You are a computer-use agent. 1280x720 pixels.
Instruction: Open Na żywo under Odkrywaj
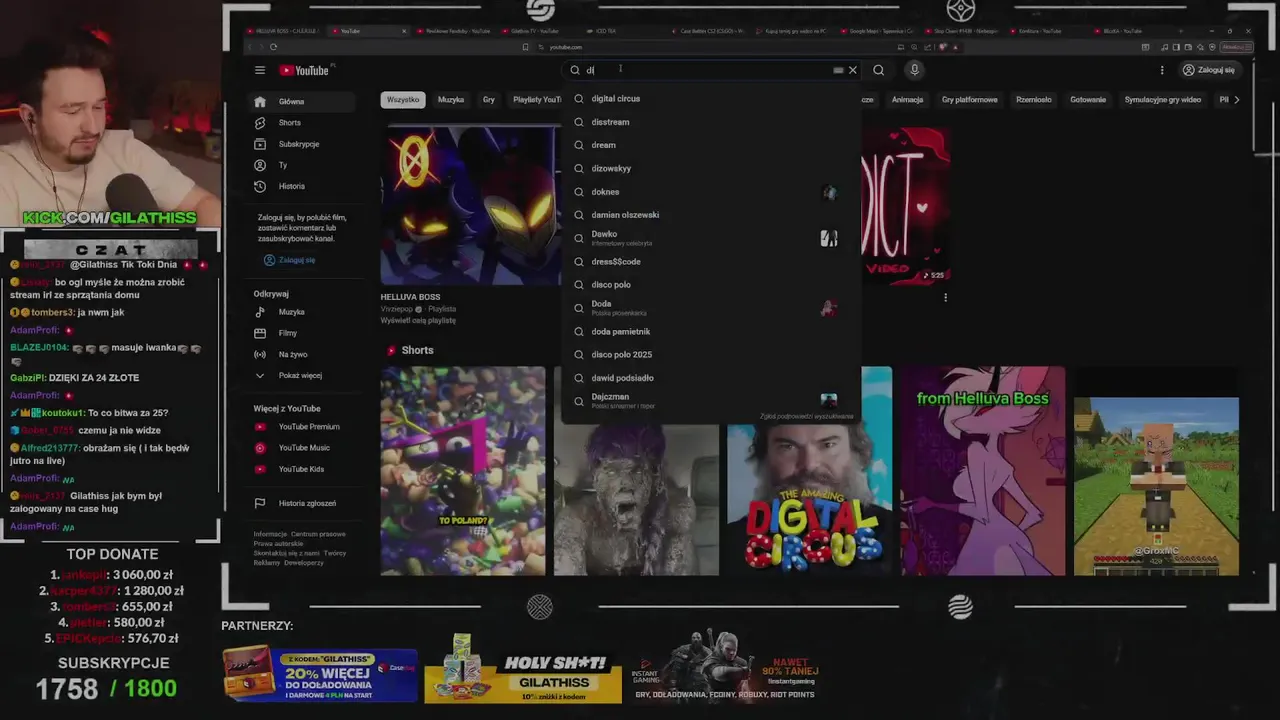[301, 354]
